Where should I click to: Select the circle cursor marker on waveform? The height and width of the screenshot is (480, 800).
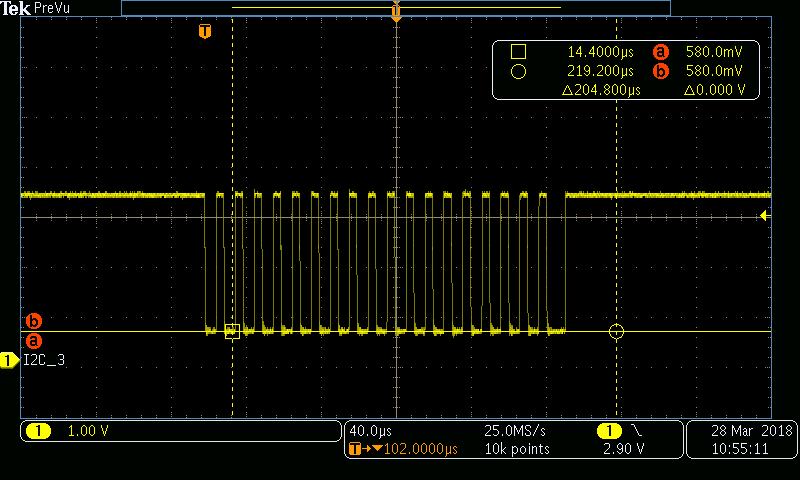pos(616,332)
